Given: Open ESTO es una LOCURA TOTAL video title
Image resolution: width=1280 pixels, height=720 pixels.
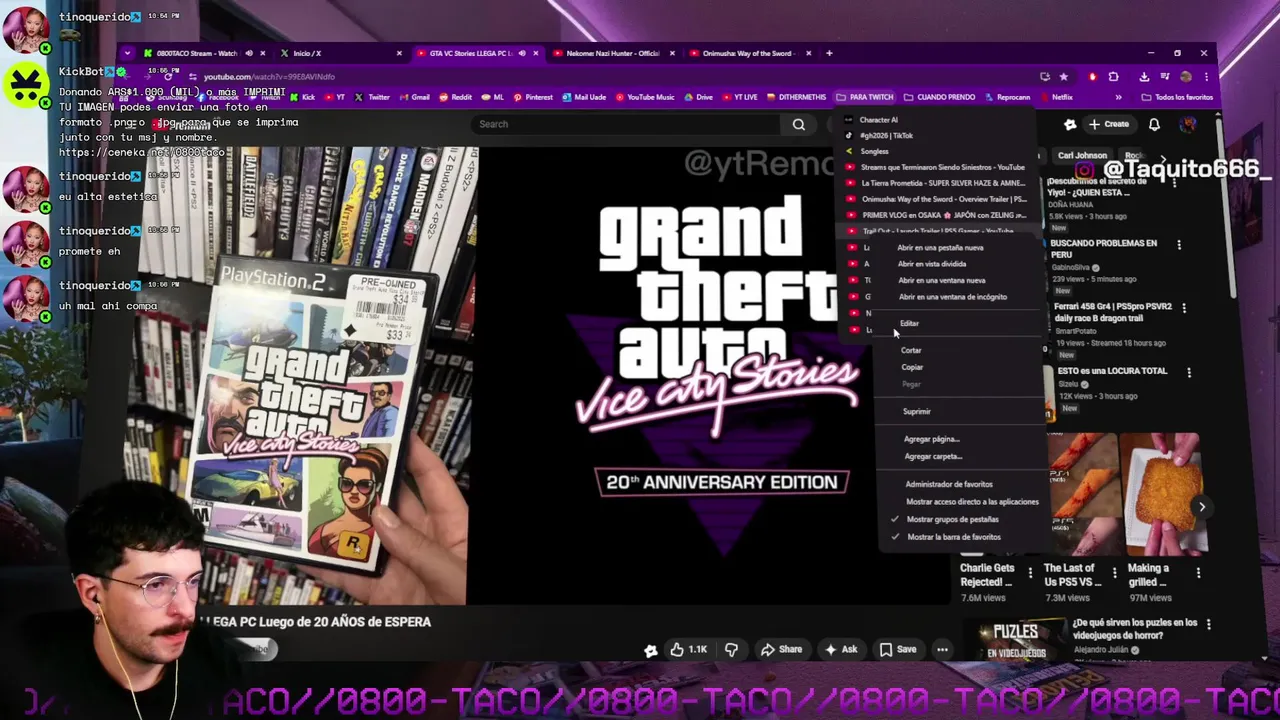Looking at the screenshot, I should coord(1112,371).
